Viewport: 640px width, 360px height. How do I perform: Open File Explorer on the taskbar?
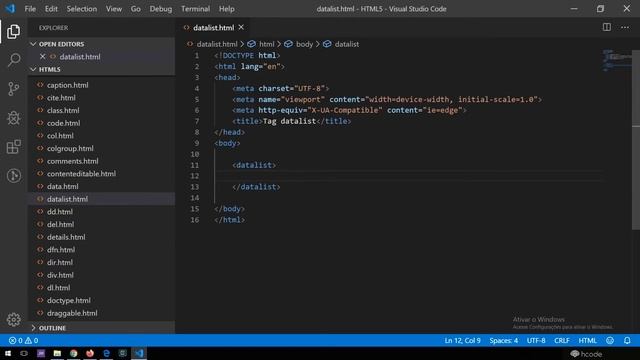(57, 353)
